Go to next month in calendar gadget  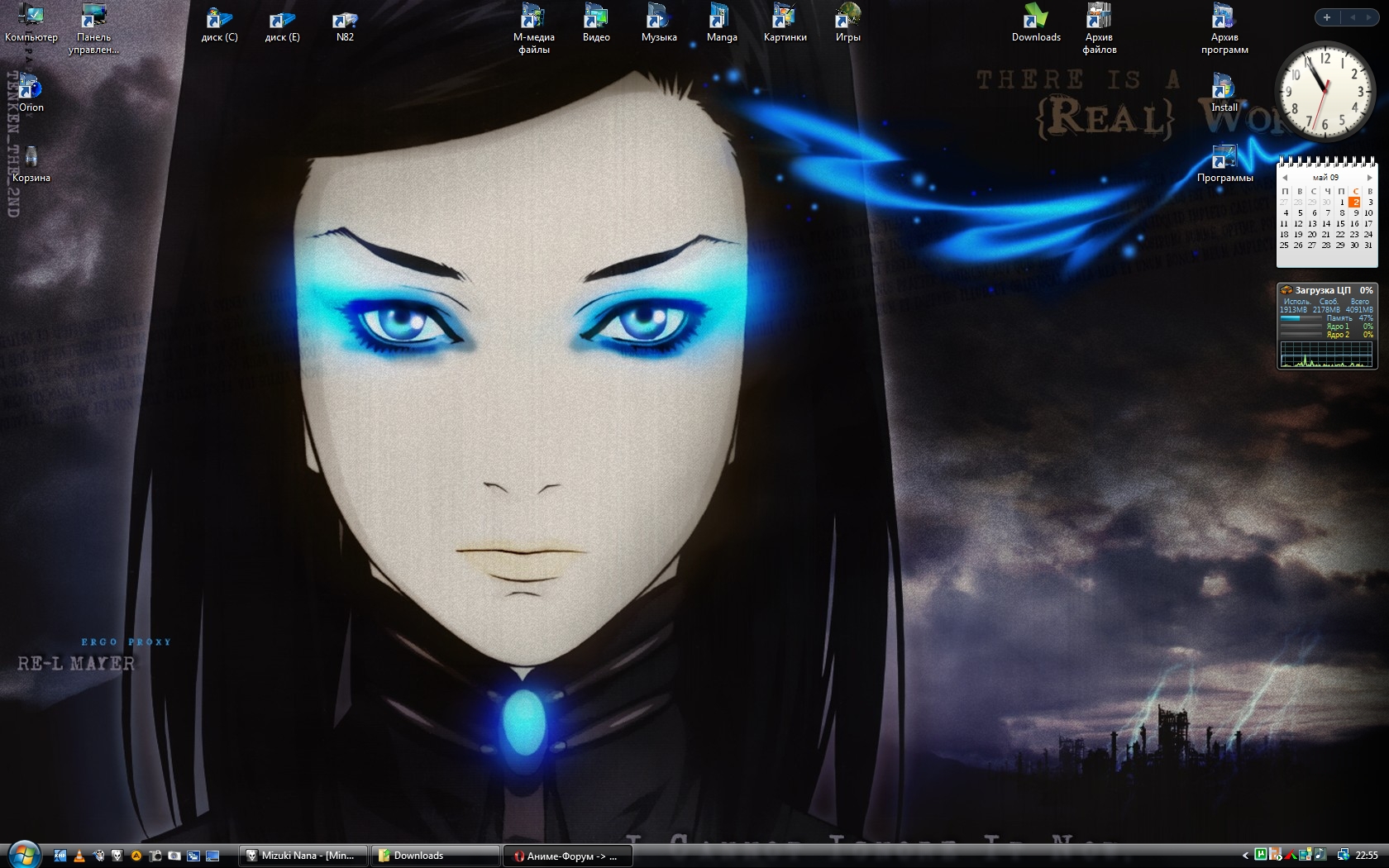[x=1369, y=178]
